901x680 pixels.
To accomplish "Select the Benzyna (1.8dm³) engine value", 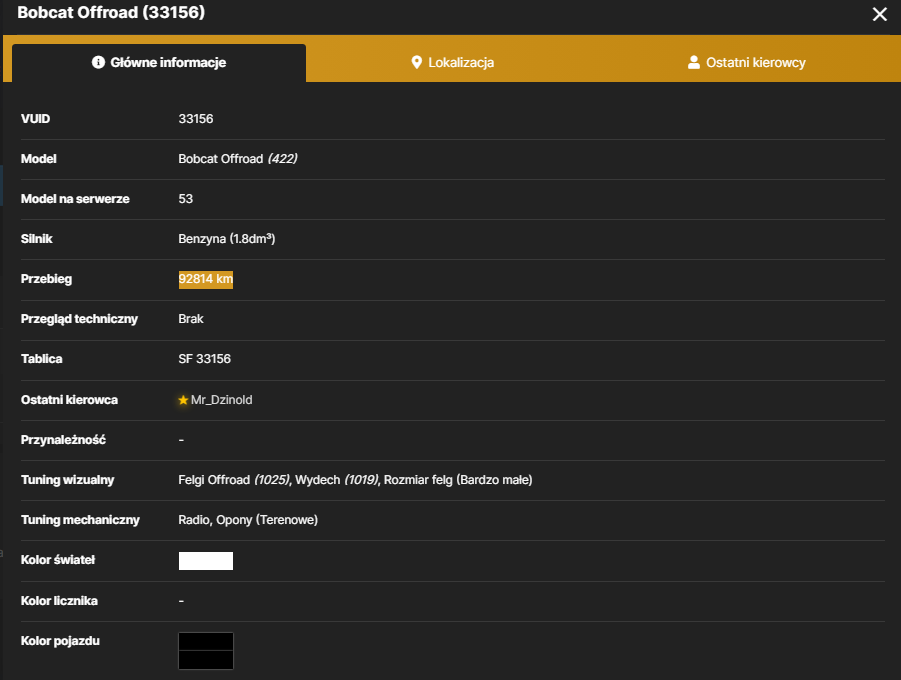I will 227,239.
